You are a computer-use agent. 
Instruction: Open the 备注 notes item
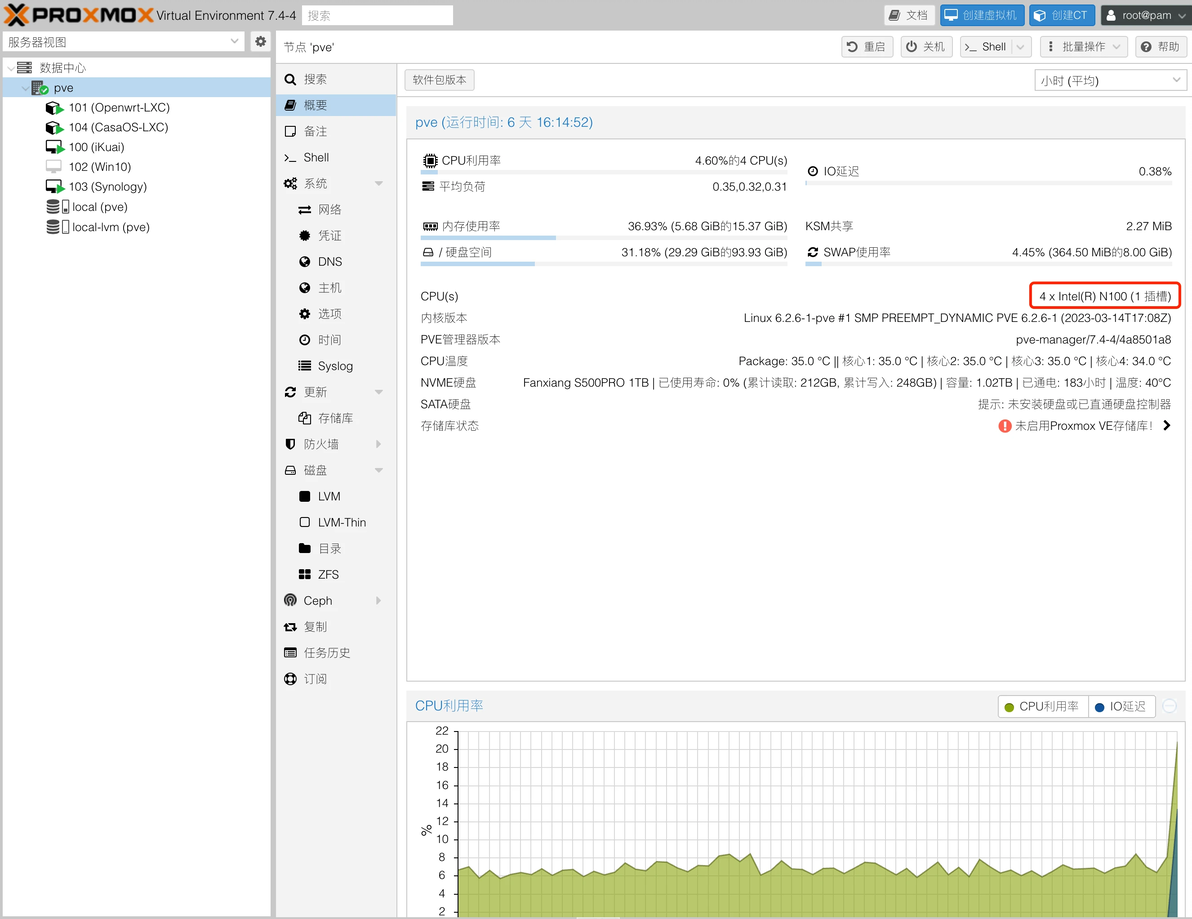click(336, 131)
